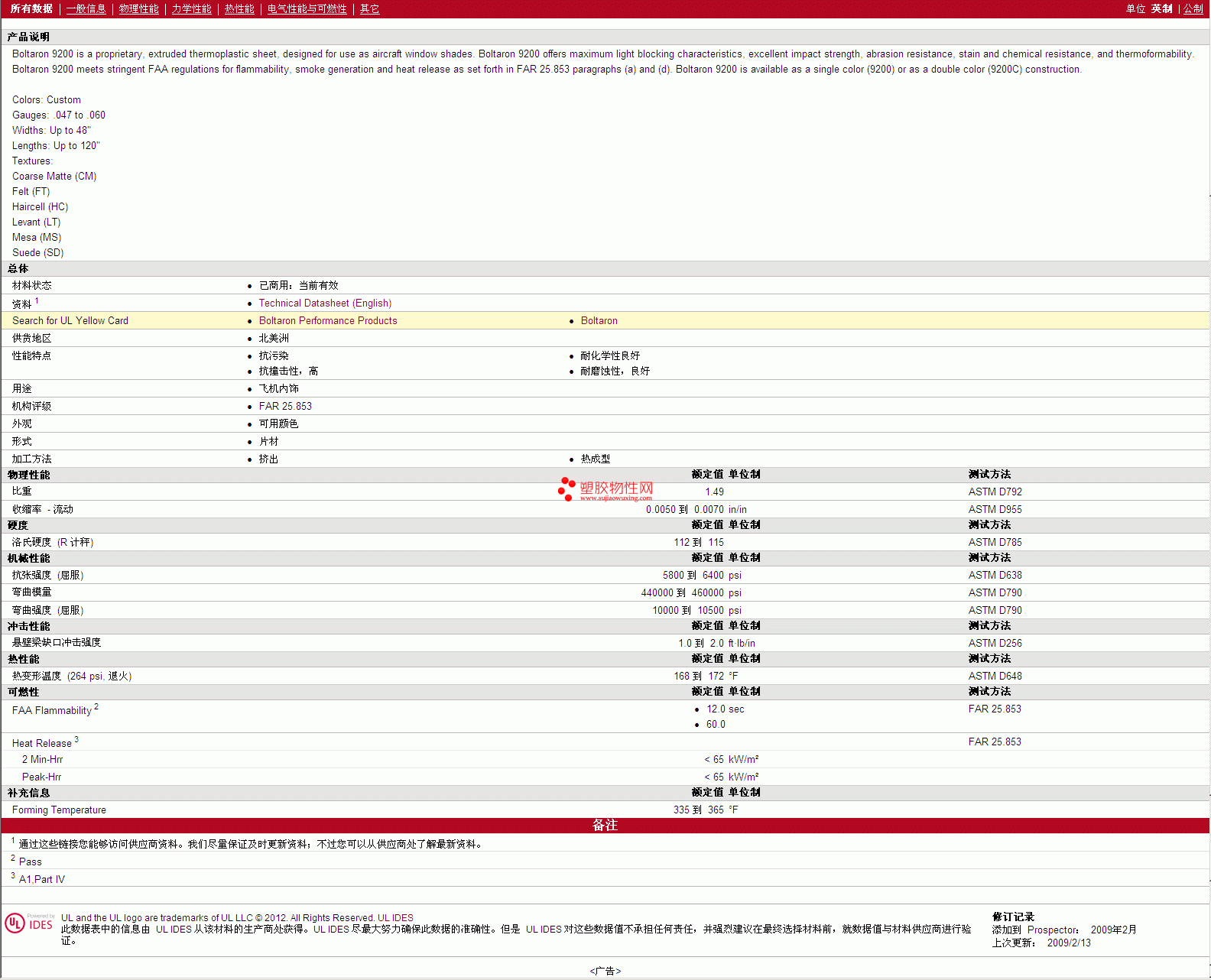Open the 力学性能 tab
The image size is (1211, 980).
(x=191, y=9)
